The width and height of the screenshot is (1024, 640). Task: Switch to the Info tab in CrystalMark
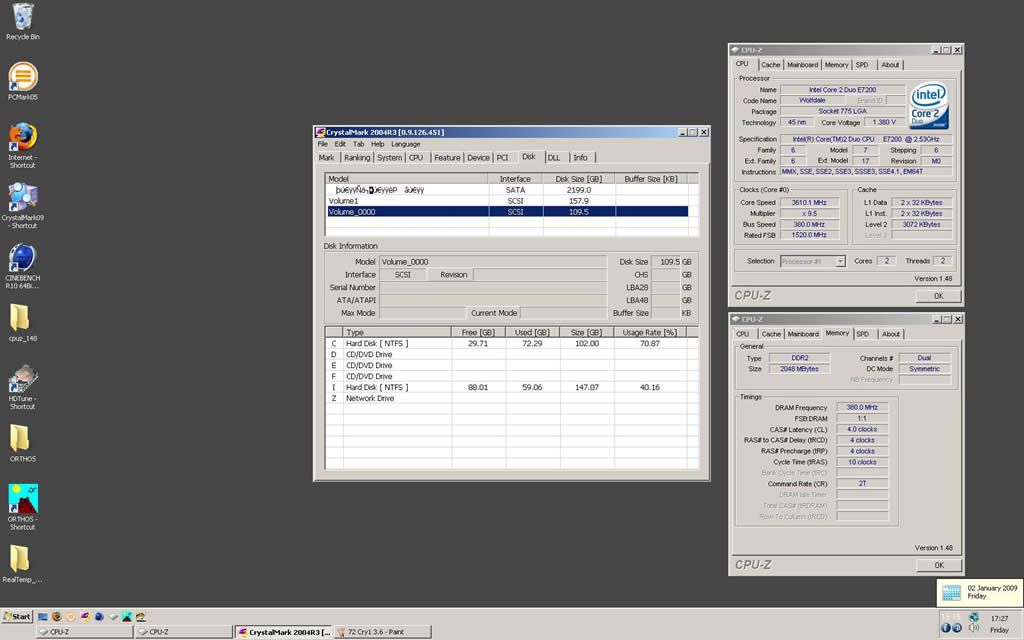tap(581, 157)
